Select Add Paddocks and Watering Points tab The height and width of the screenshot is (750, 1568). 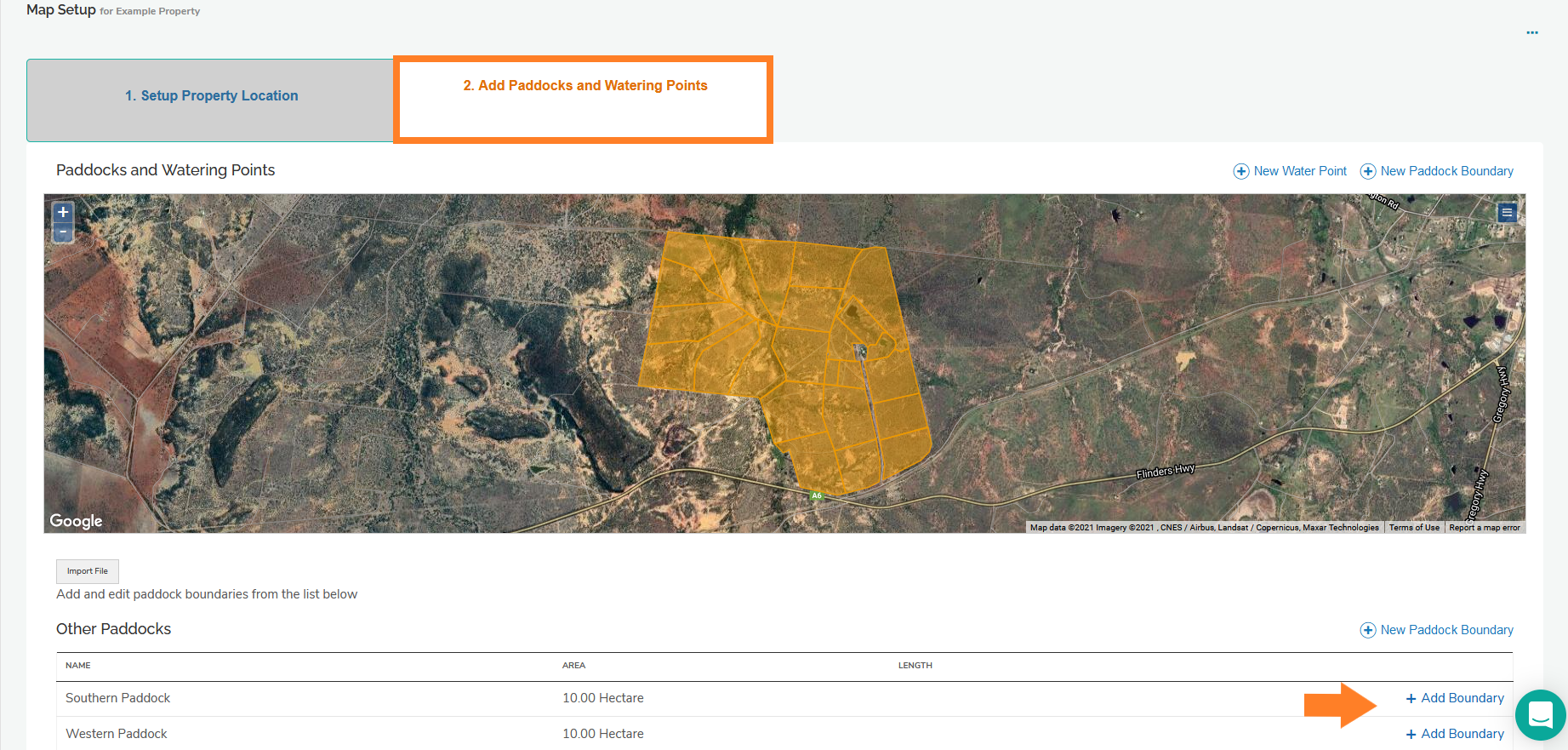pyautogui.click(x=584, y=86)
